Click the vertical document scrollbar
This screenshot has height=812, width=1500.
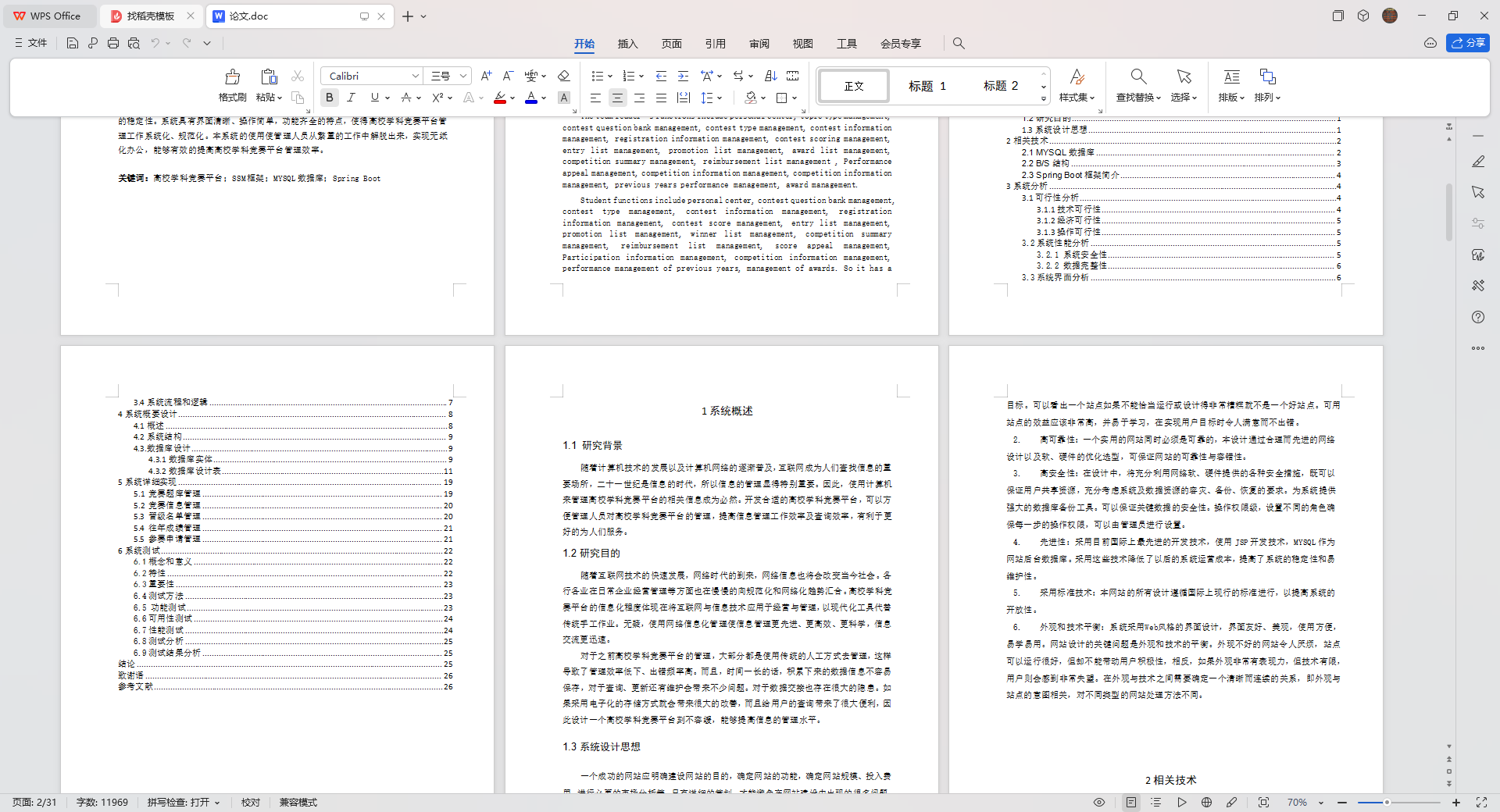1449,212
